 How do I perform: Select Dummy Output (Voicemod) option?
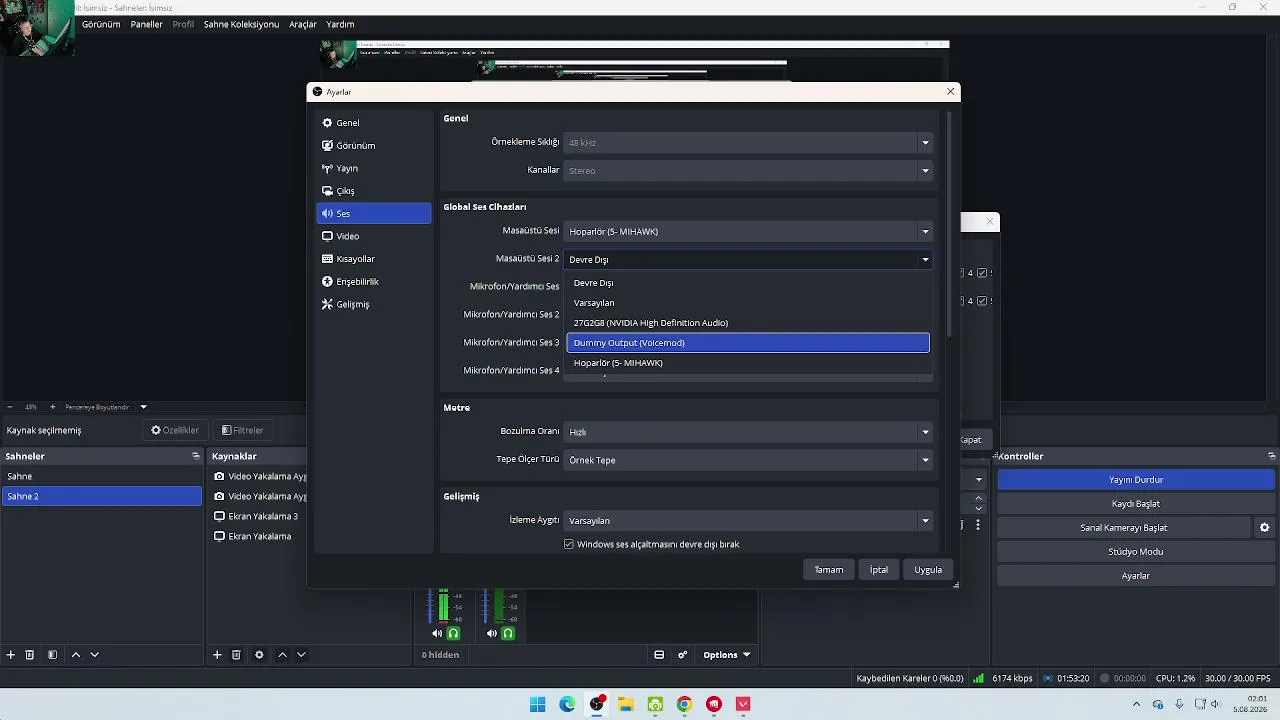[x=748, y=343]
